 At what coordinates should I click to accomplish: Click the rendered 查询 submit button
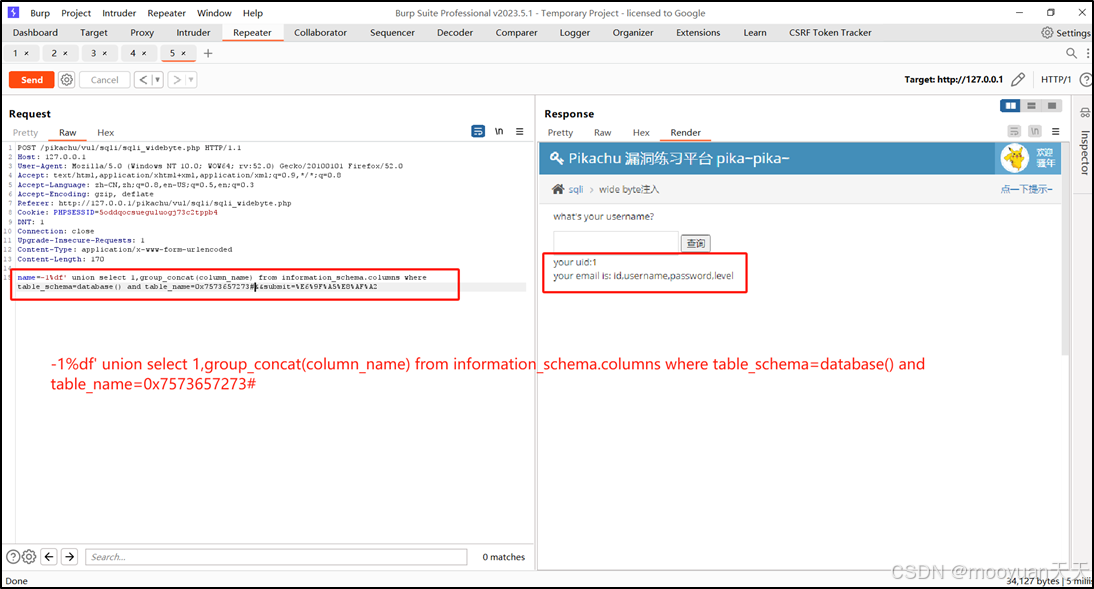(696, 243)
